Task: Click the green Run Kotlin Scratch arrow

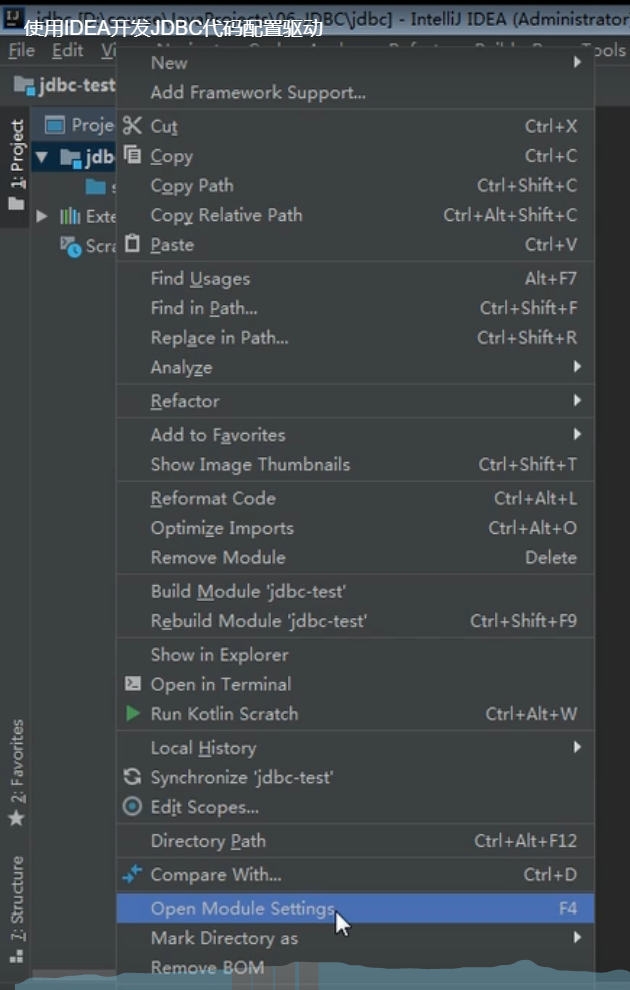Action: click(133, 713)
